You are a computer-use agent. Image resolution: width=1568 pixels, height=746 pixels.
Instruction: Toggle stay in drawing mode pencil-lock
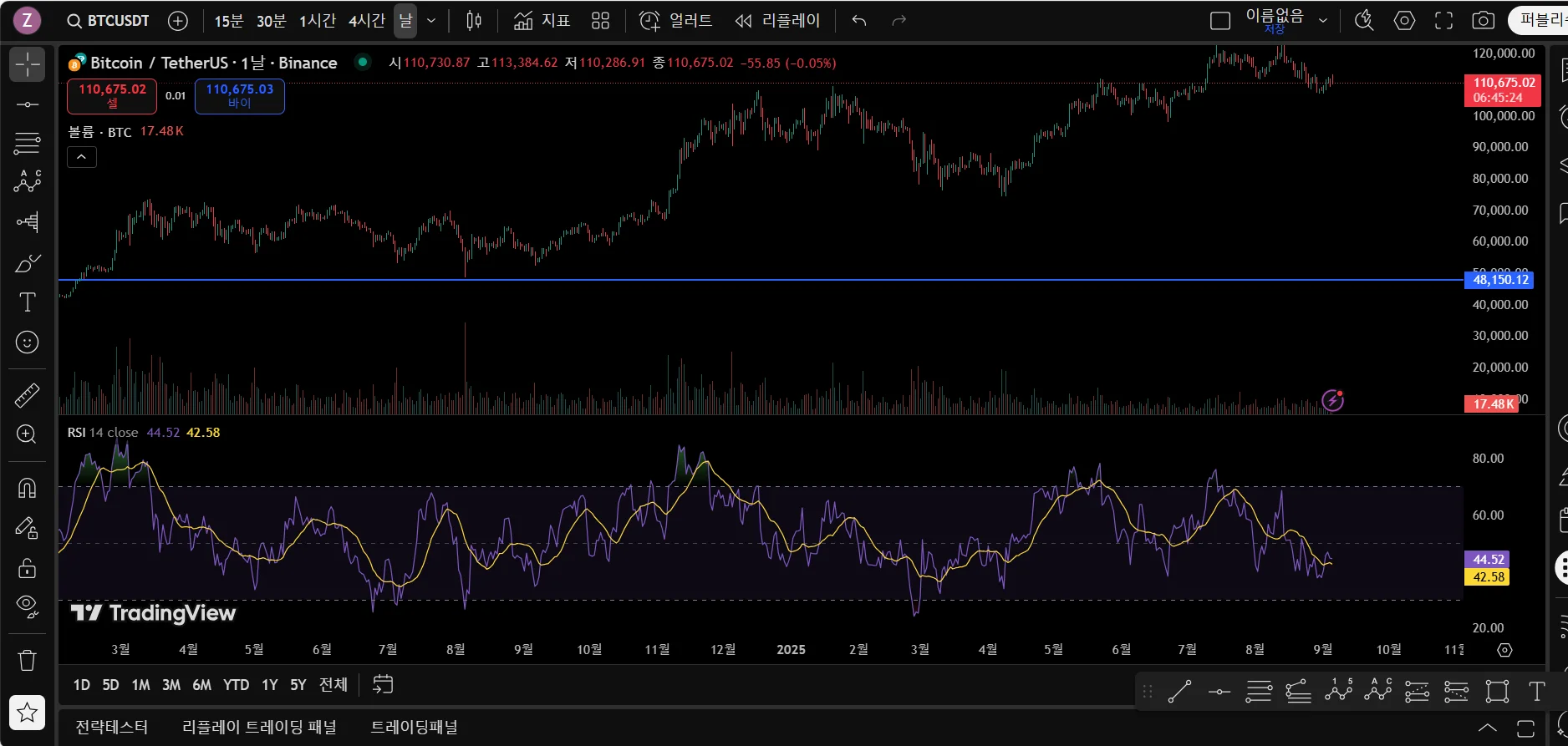(27, 527)
